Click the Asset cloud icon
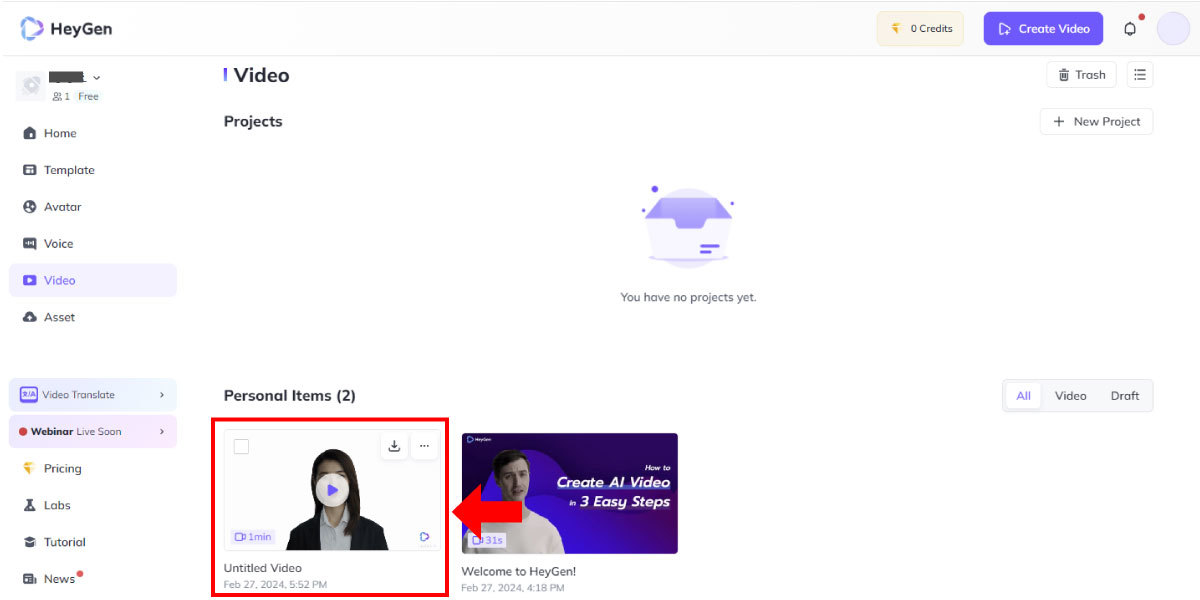1200x600 pixels. pyautogui.click(x=29, y=317)
